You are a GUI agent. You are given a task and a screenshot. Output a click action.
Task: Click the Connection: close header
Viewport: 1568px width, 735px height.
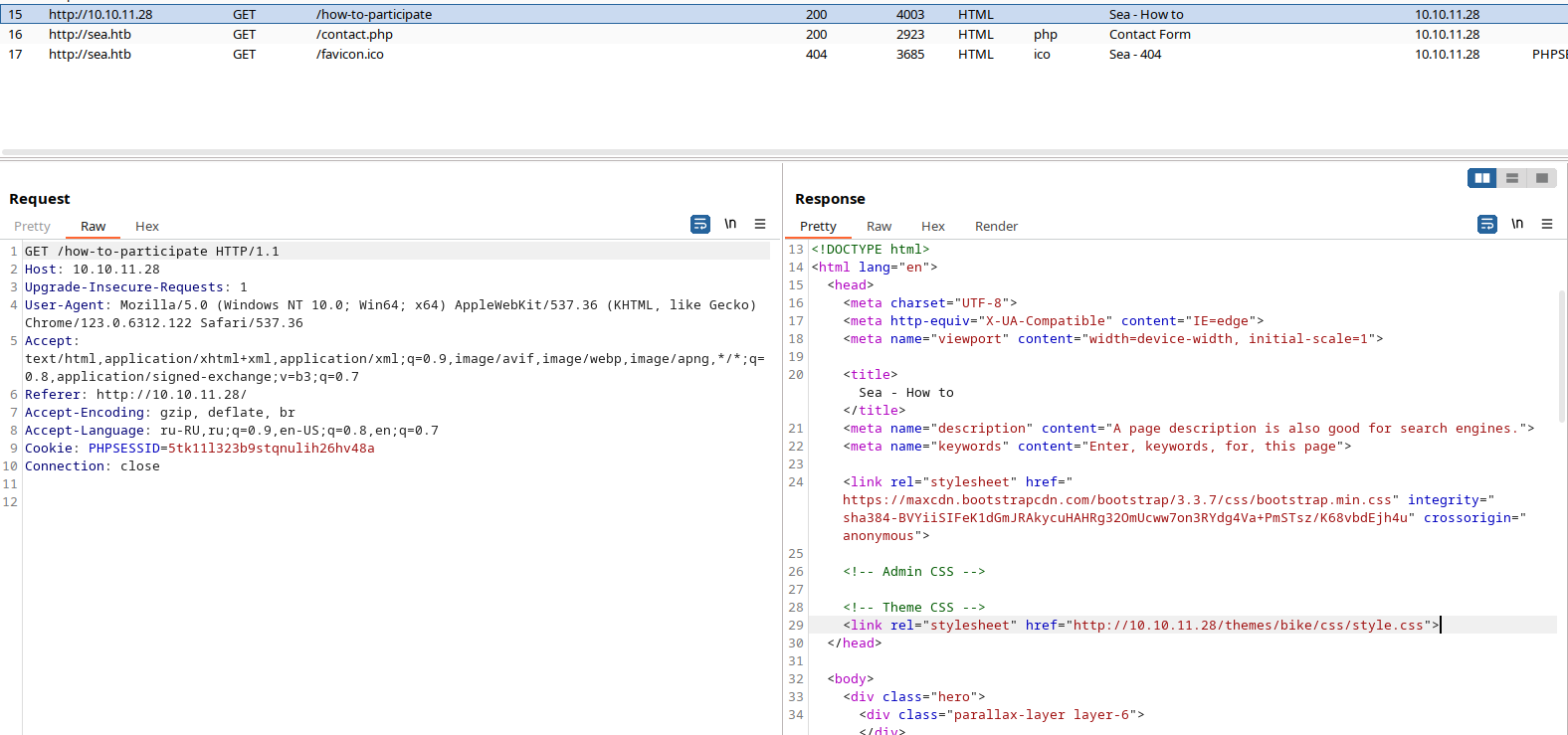[93, 466]
